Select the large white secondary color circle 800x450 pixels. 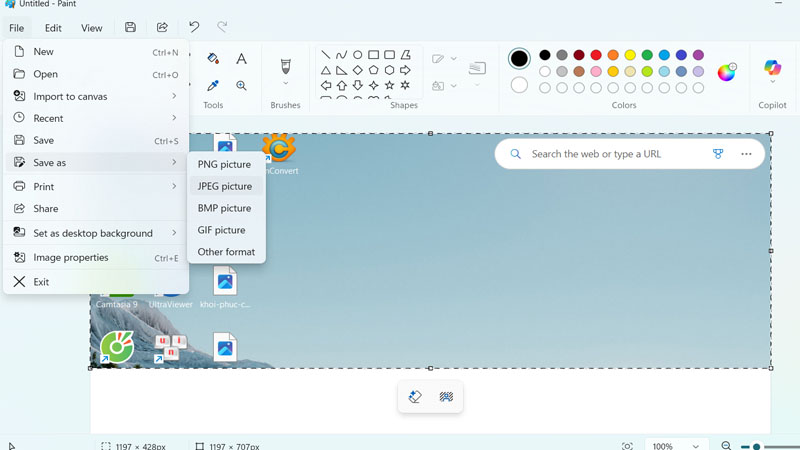[519, 86]
